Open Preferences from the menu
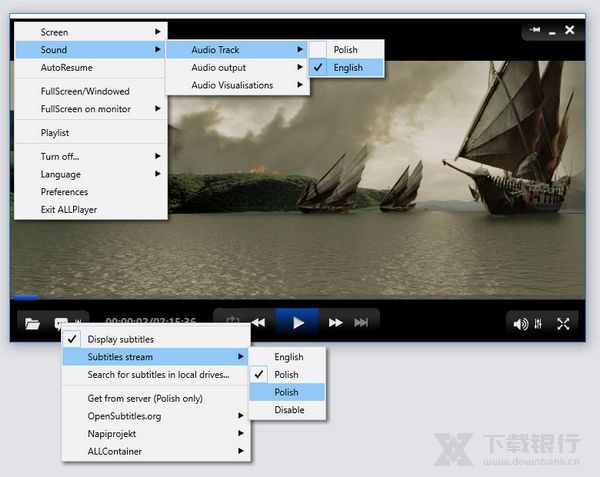 tap(64, 192)
